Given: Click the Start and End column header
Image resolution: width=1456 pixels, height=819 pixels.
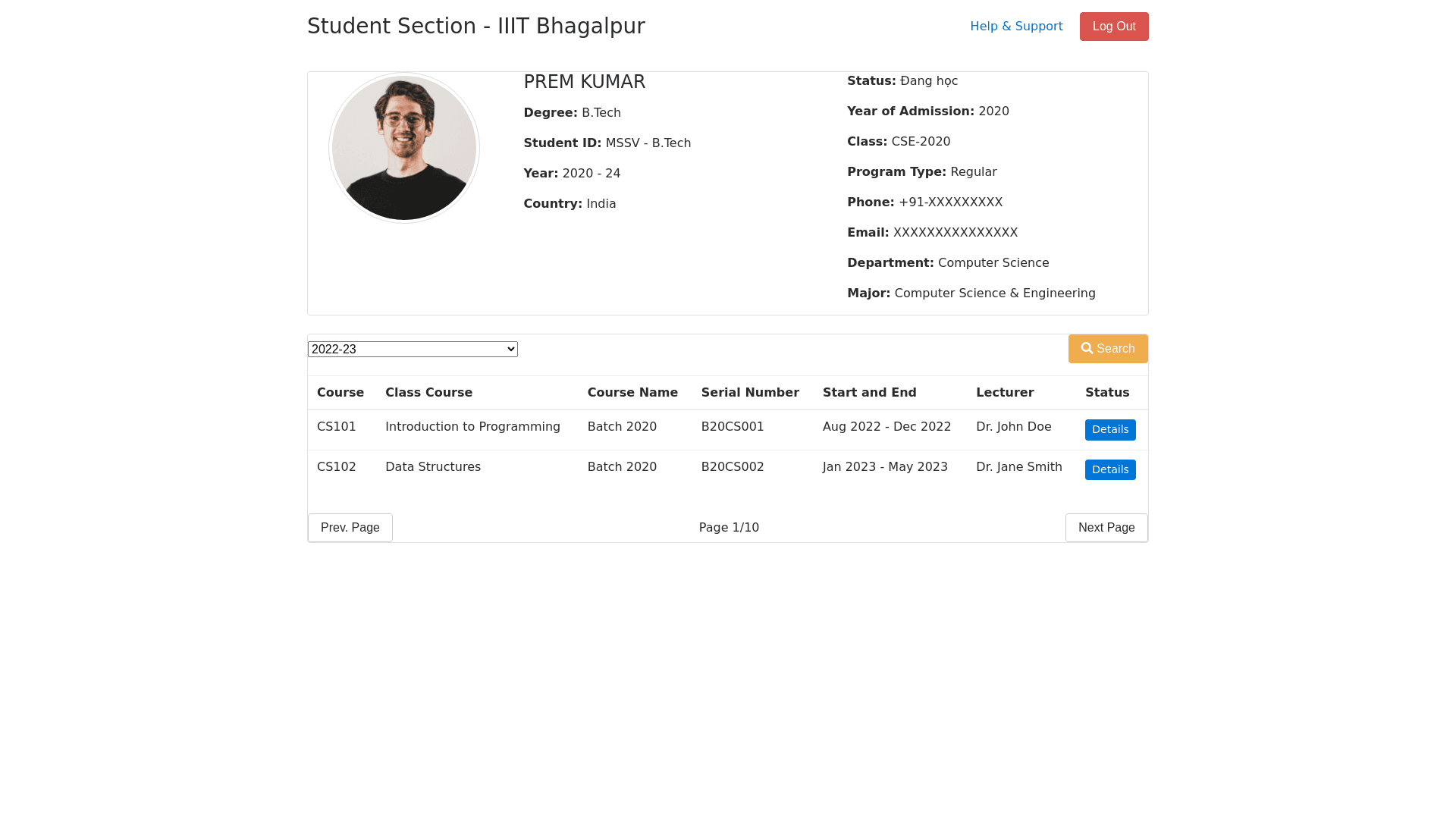Looking at the screenshot, I should click(x=869, y=393).
